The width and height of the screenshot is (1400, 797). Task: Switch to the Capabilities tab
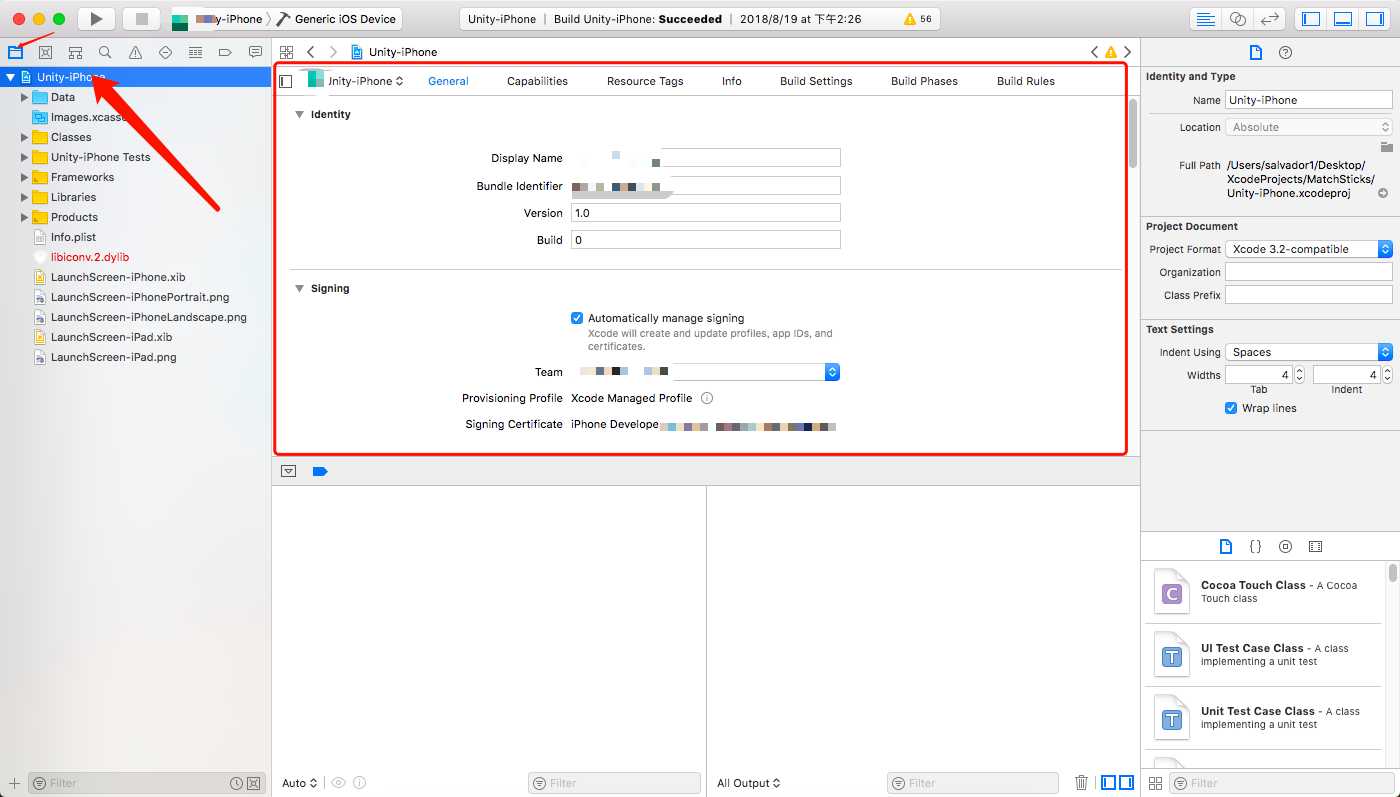(537, 81)
